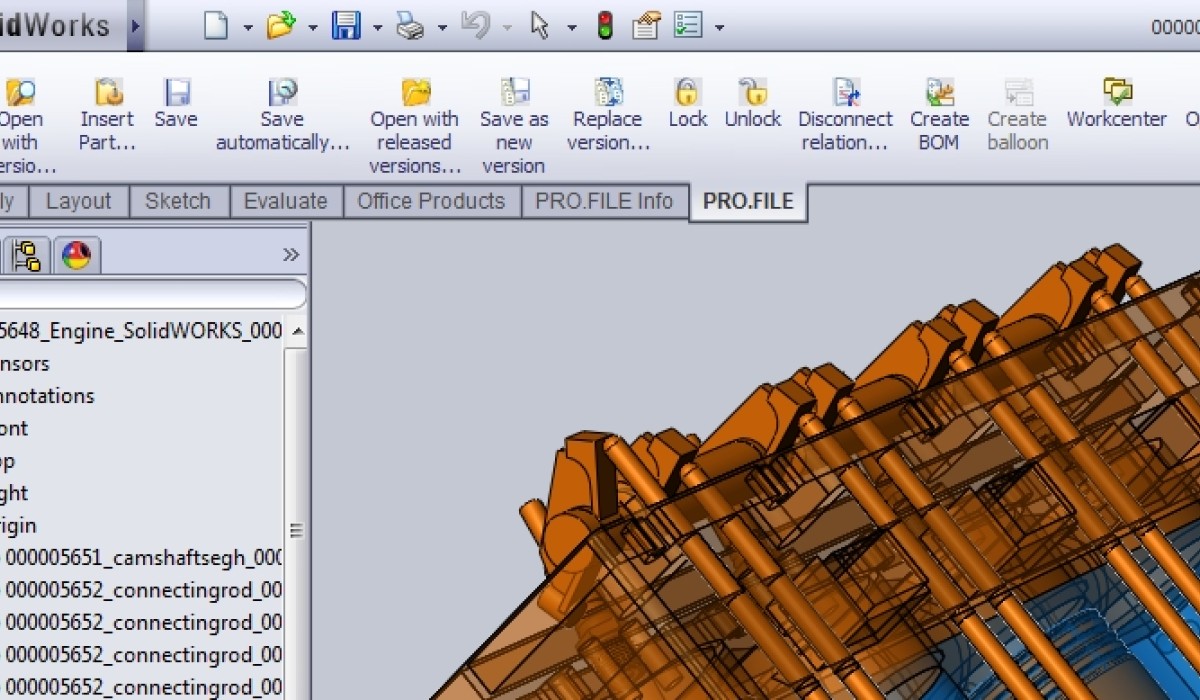Click the Unlock icon

[x=752, y=94]
